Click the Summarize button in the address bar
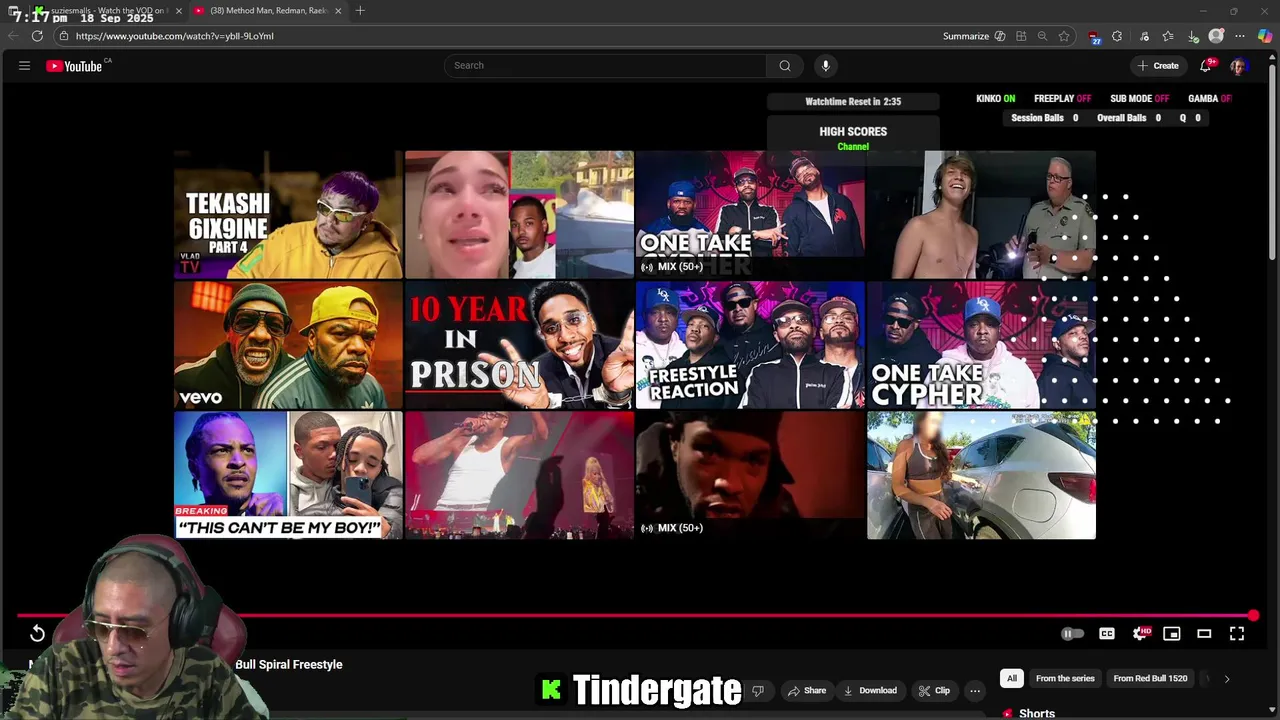Image resolution: width=1280 pixels, height=720 pixels. 973,36
